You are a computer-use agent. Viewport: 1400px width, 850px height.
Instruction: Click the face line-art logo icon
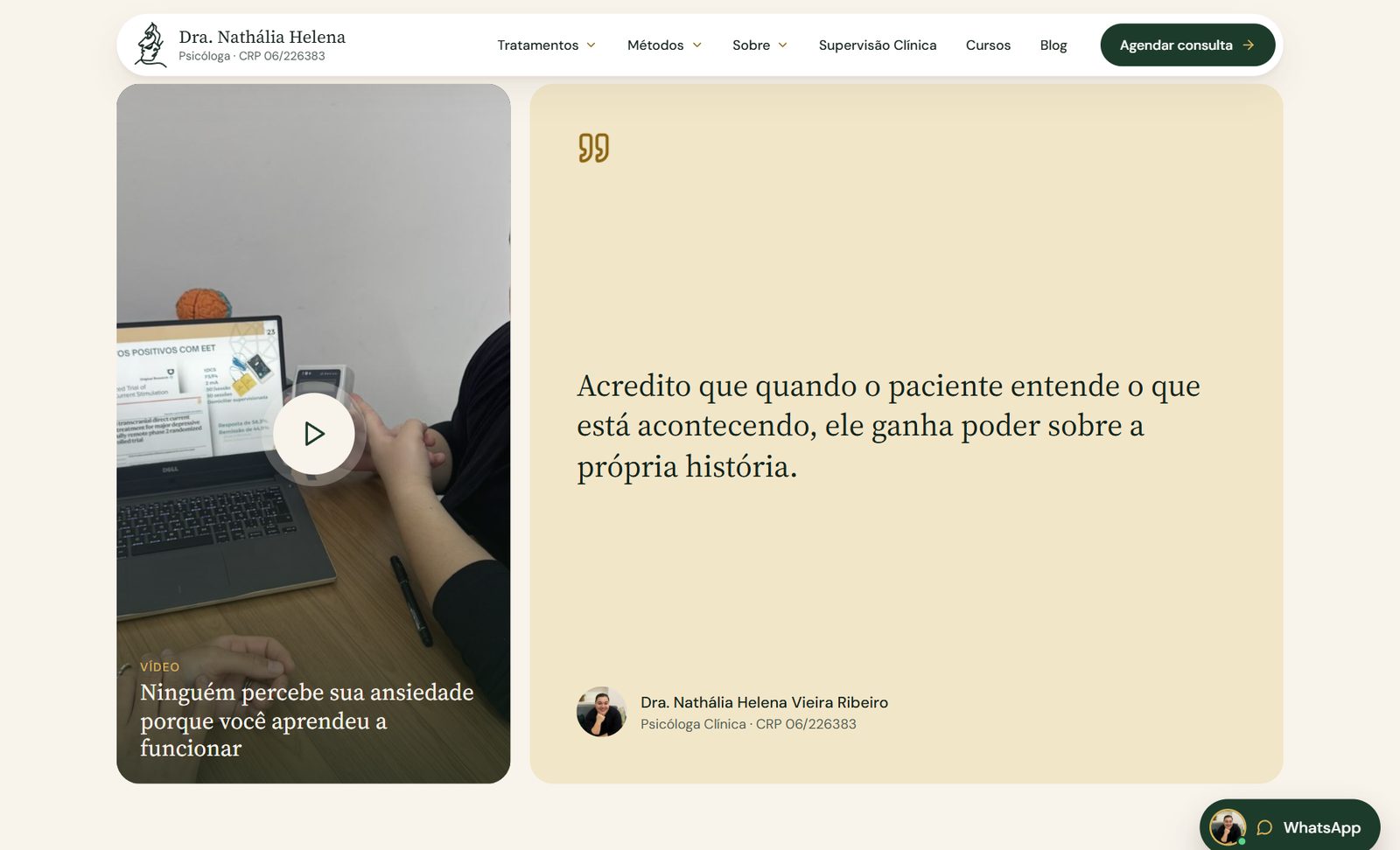point(150,45)
